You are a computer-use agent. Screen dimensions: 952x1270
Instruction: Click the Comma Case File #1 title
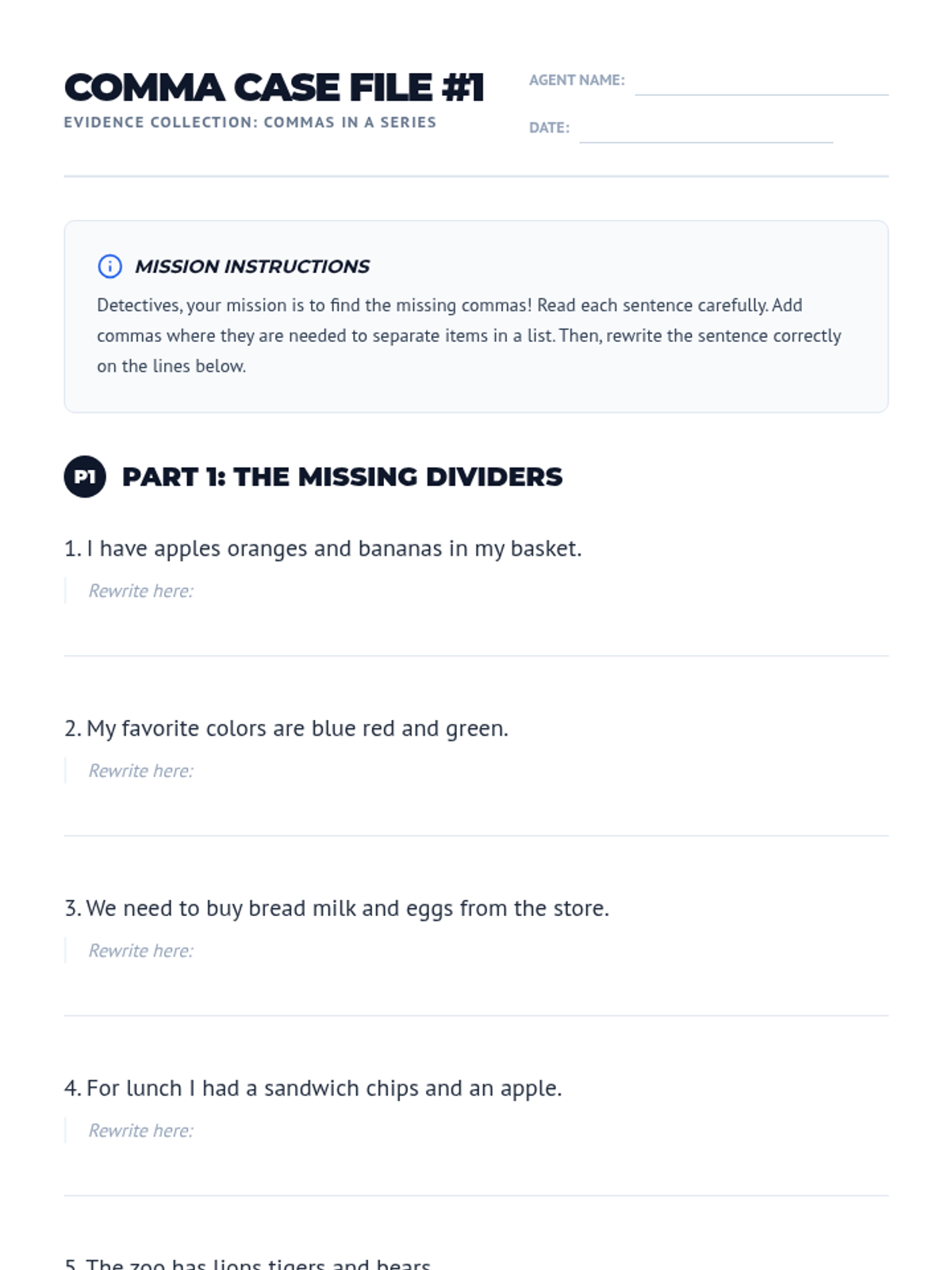(274, 87)
